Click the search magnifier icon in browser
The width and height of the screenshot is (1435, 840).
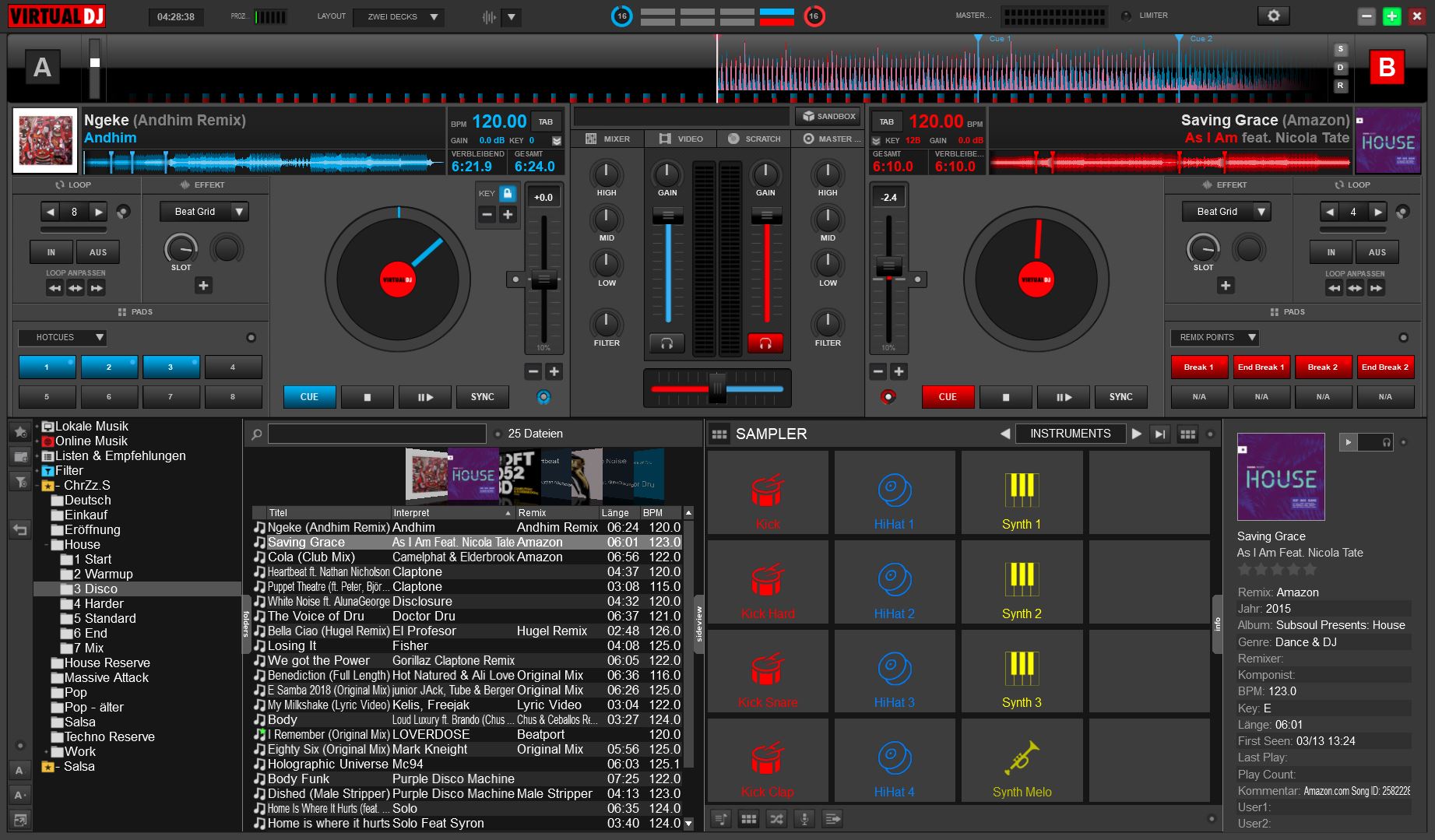coord(256,434)
